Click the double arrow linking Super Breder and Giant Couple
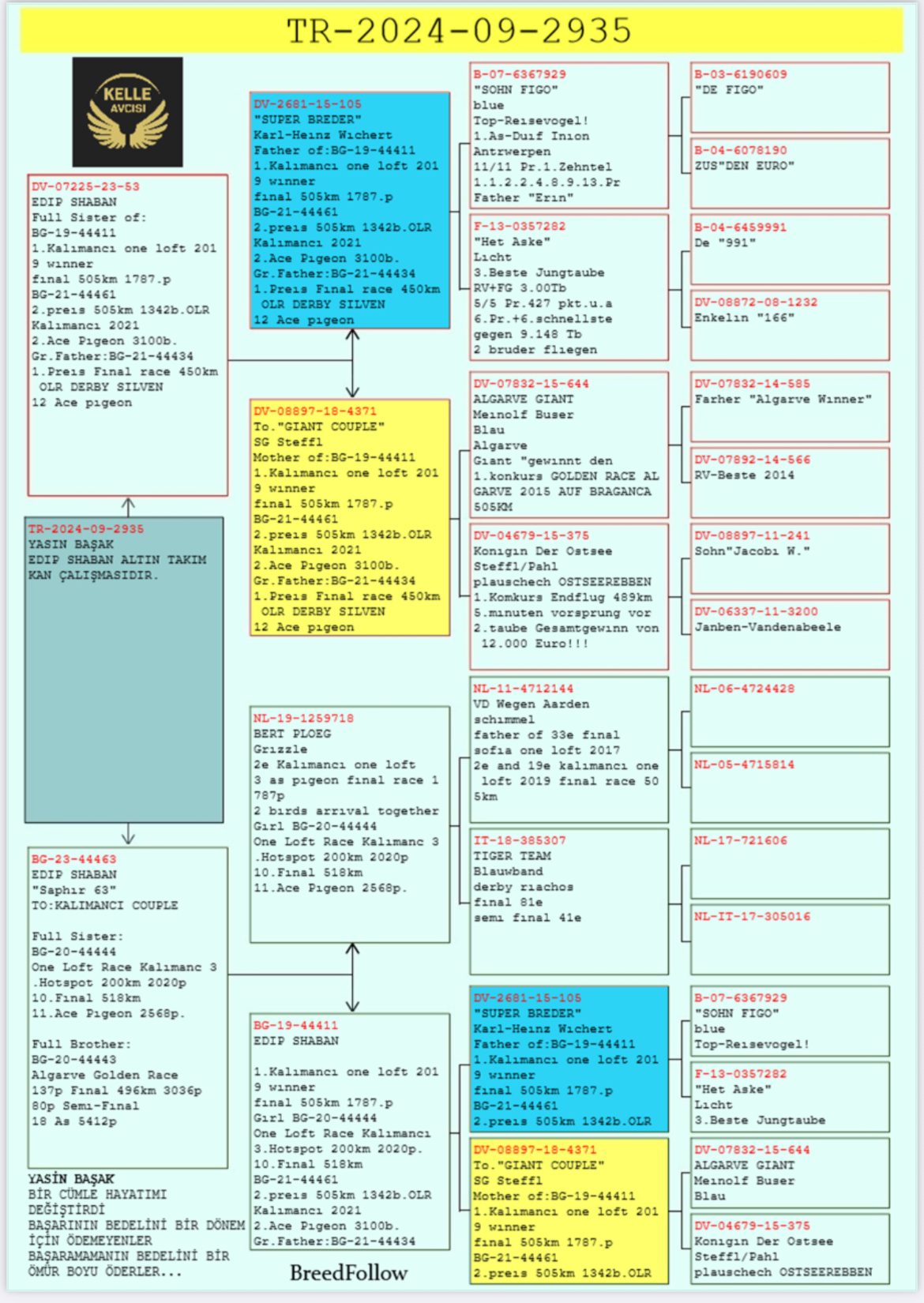The image size is (924, 1303). [x=352, y=363]
